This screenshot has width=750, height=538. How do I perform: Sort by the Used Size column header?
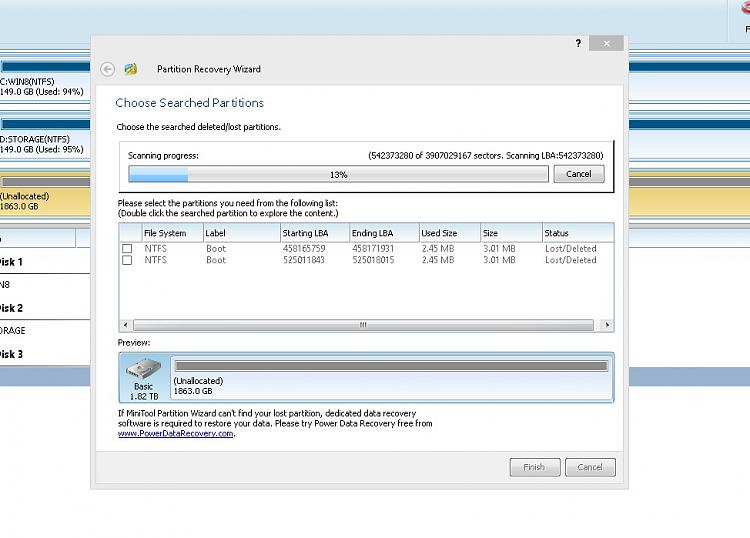(x=450, y=233)
